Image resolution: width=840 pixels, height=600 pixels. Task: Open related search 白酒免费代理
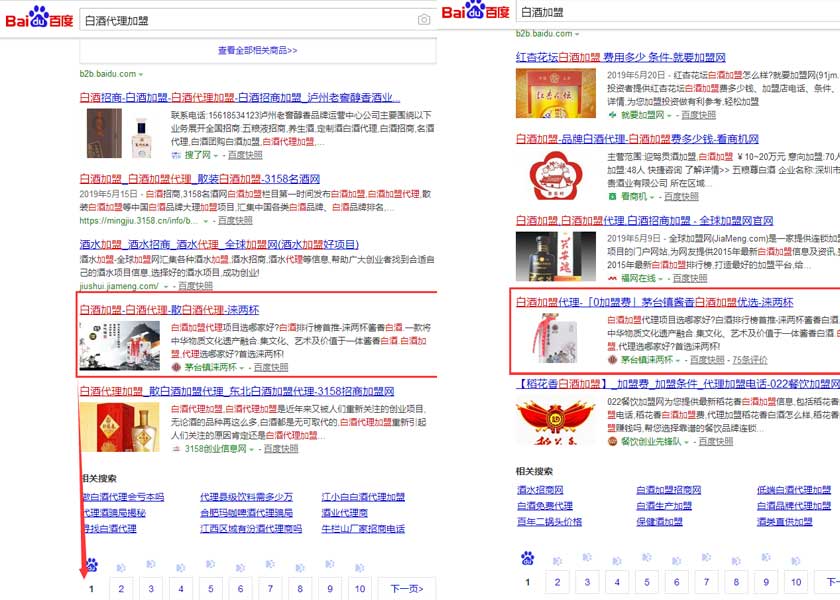tap(545, 506)
